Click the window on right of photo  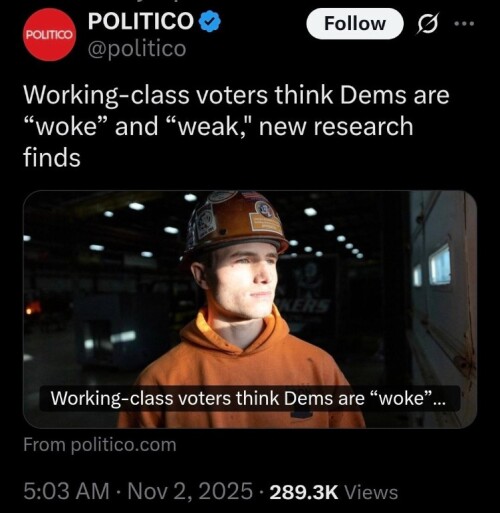tap(439, 264)
